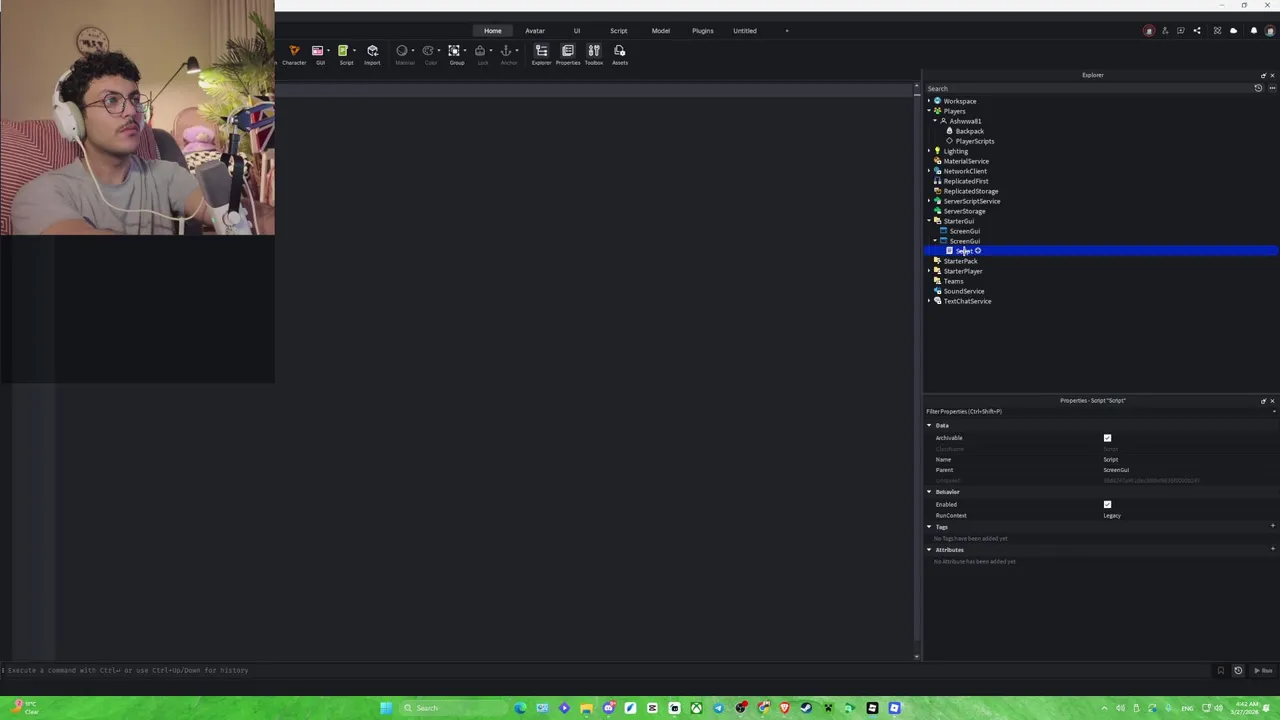Click the Color tool icon

(428, 50)
